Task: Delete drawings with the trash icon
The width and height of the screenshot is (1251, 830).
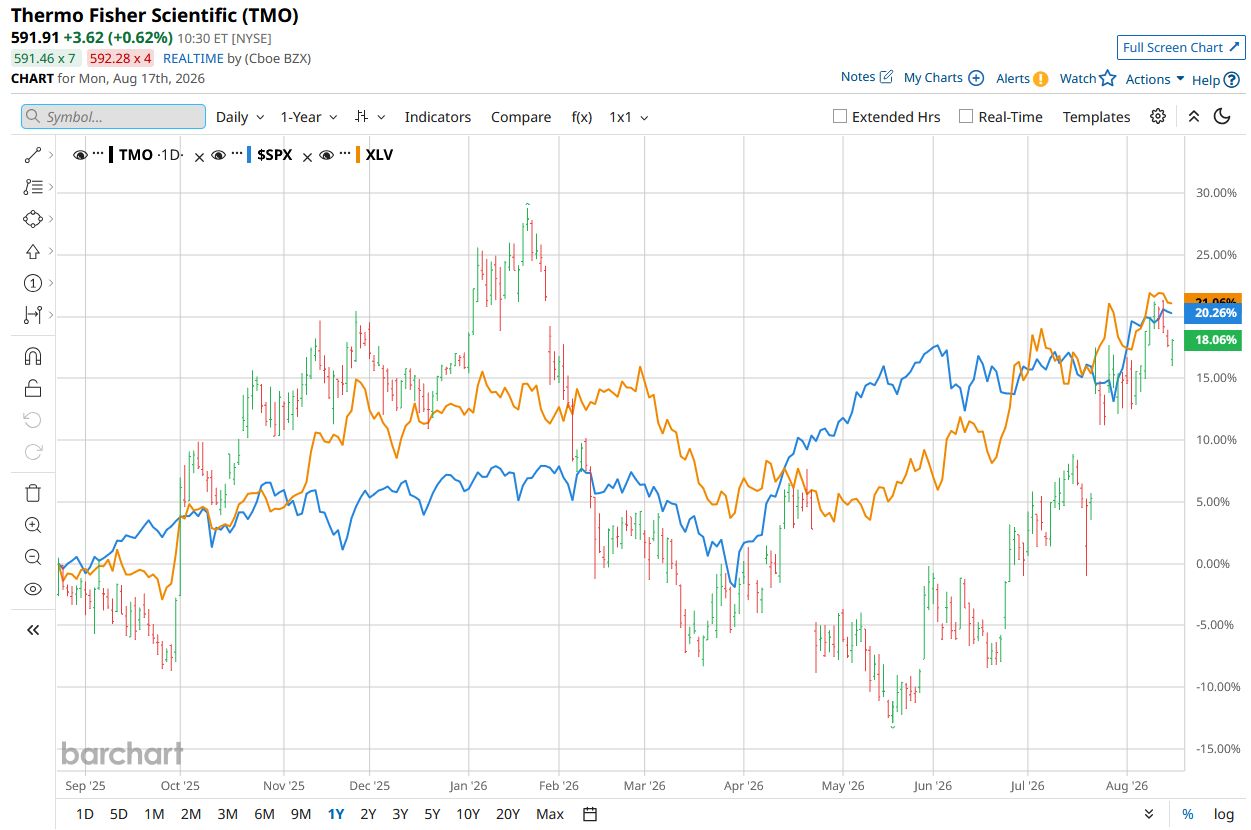Action: coord(33,493)
